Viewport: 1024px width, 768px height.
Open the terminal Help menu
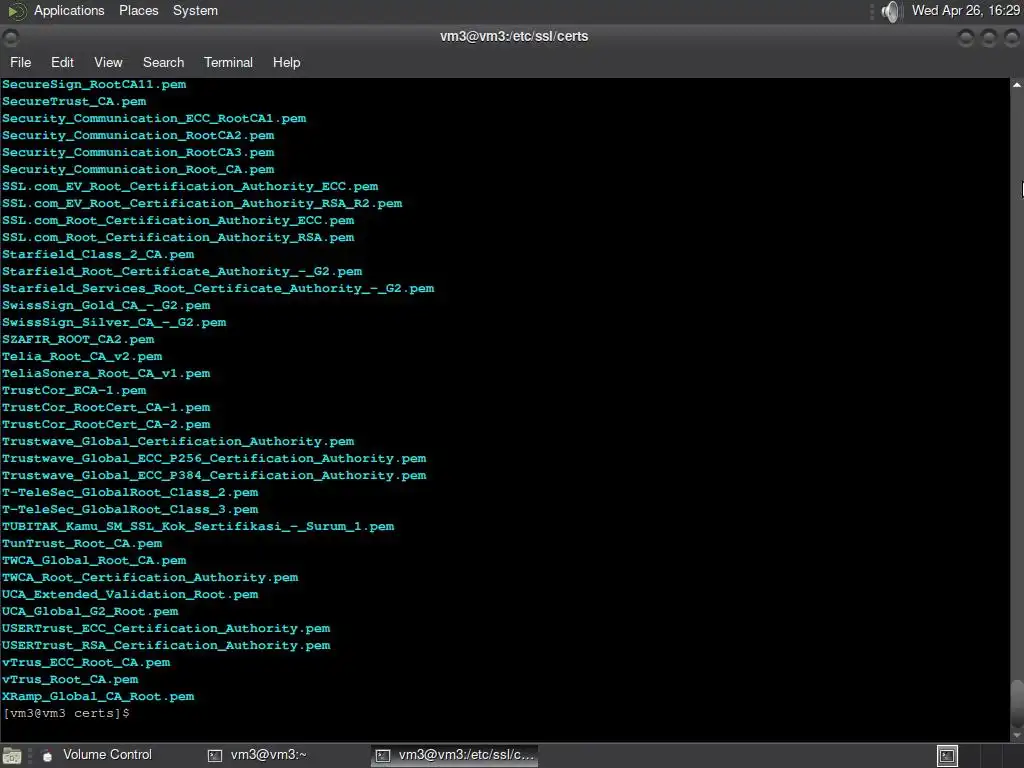pyautogui.click(x=286, y=62)
